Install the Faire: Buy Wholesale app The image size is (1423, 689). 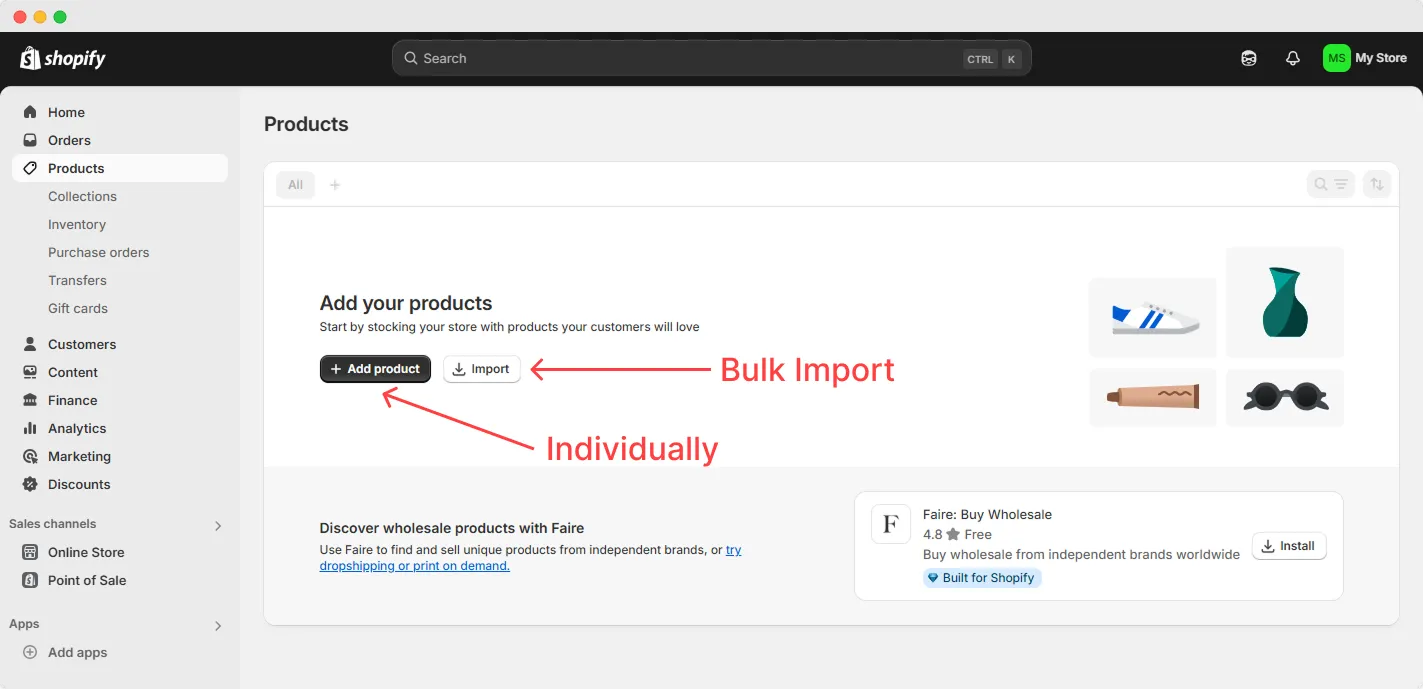click(1288, 545)
